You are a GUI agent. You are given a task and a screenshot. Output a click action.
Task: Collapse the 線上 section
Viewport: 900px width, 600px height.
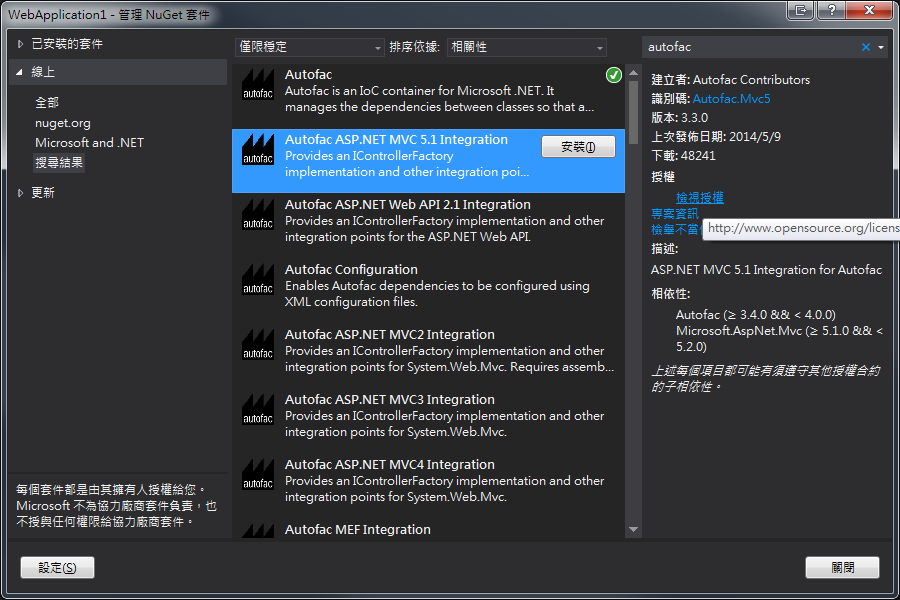(20, 72)
